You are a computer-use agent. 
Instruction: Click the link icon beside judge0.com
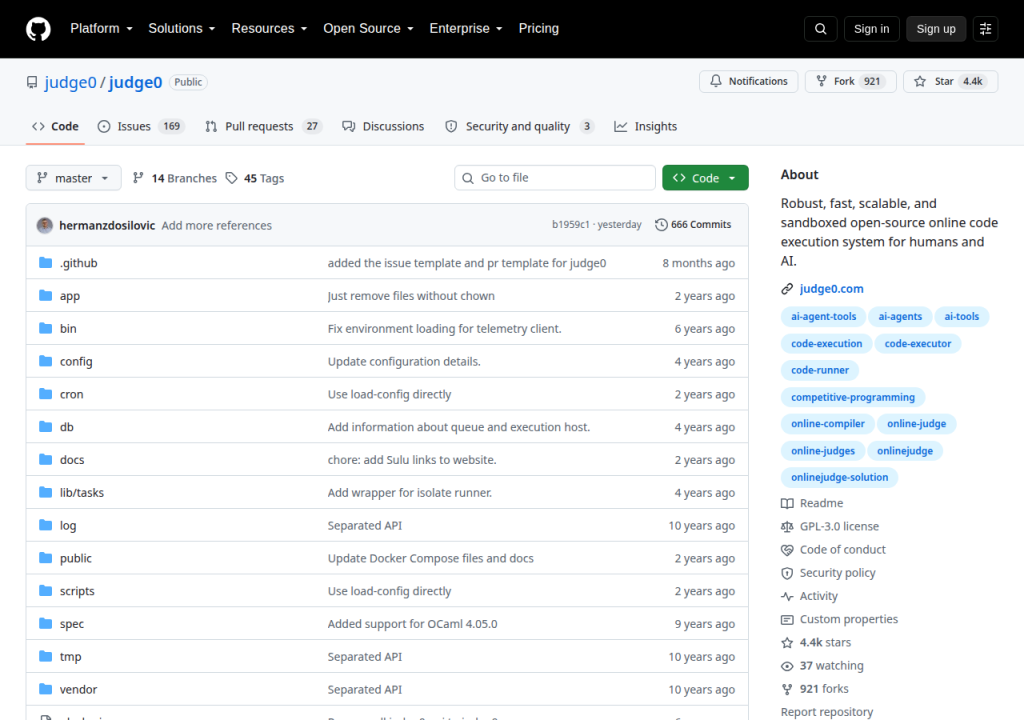[x=787, y=289]
